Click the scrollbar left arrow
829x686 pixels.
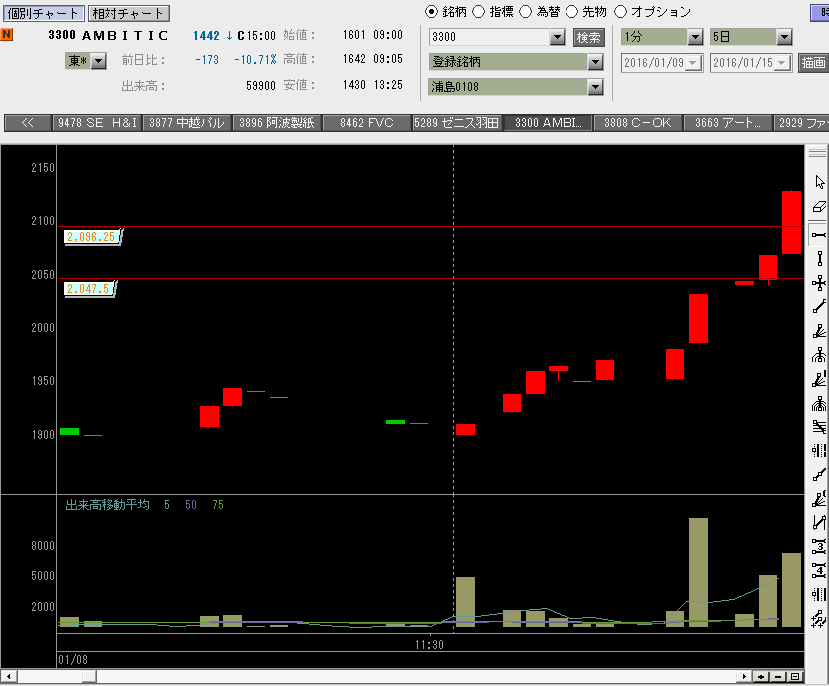pyautogui.click(x=8, y=676)
